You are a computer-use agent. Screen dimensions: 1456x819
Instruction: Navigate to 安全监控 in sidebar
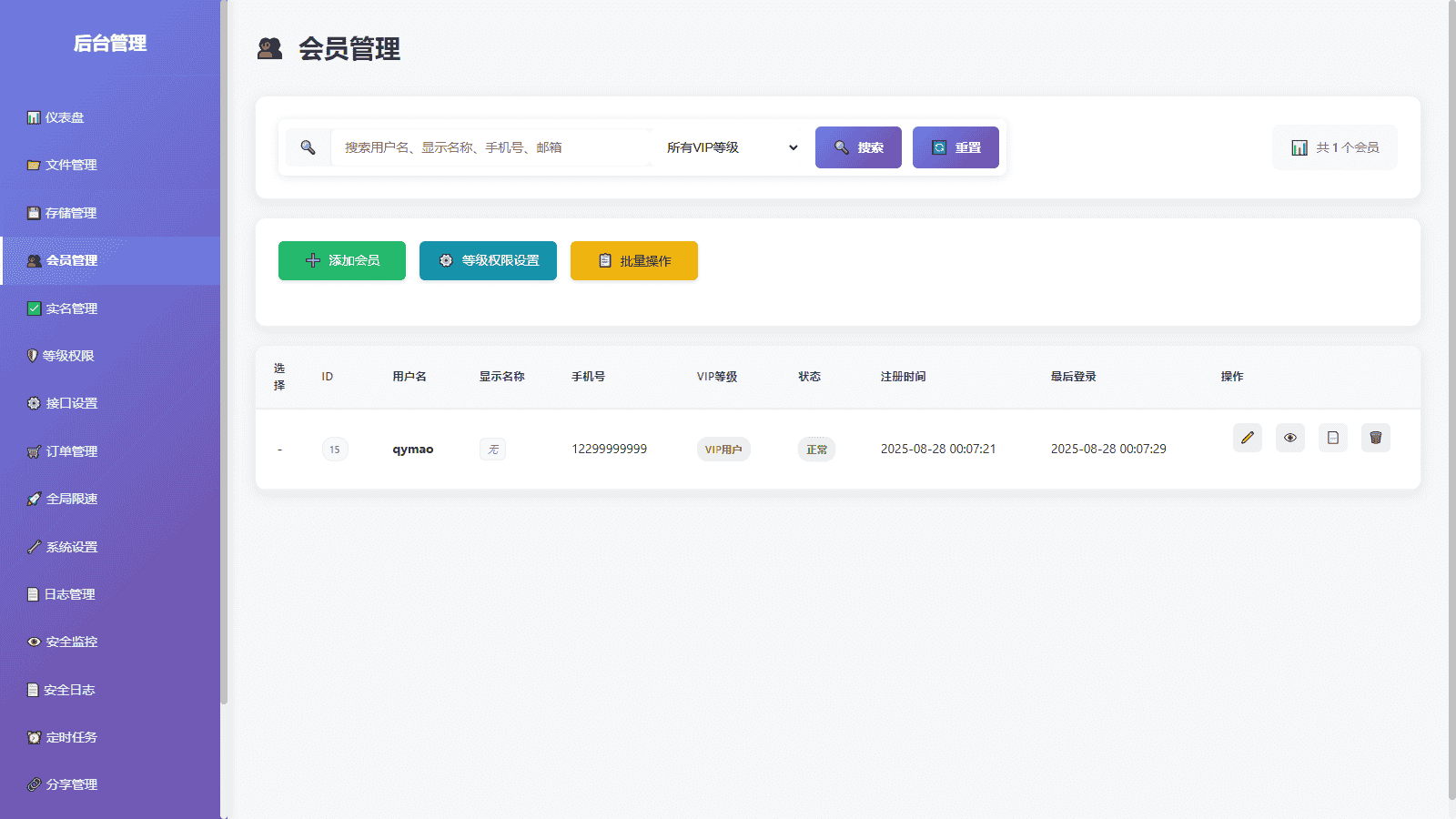click(x=71, y=642)
